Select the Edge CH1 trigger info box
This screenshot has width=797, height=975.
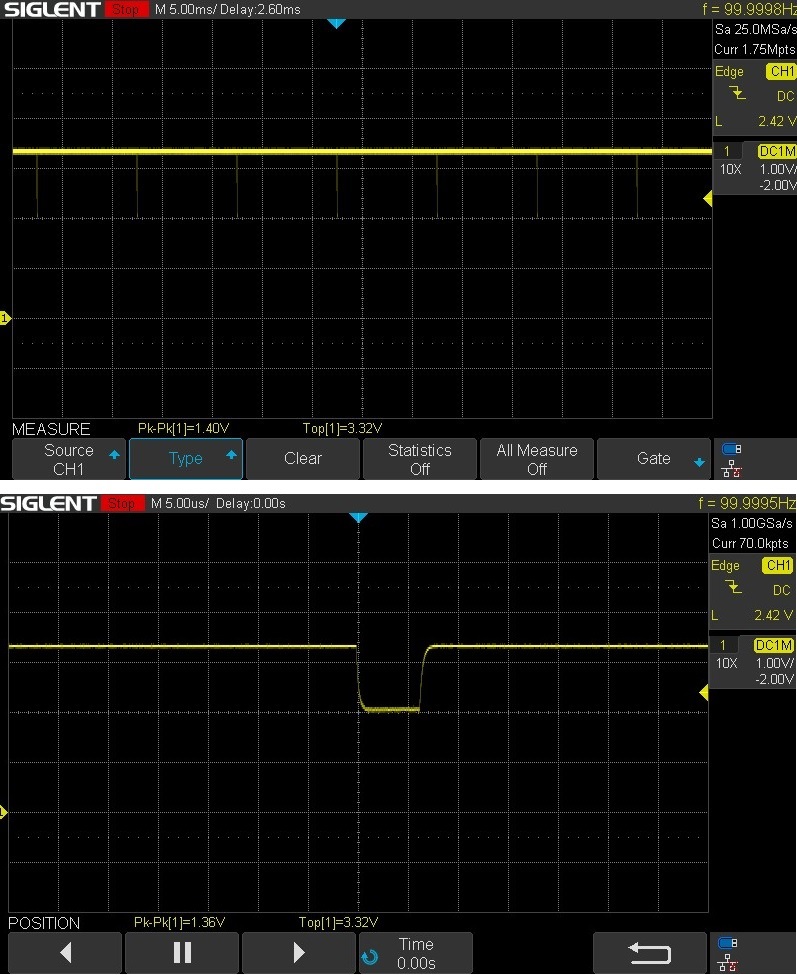[x=755, y=96]
